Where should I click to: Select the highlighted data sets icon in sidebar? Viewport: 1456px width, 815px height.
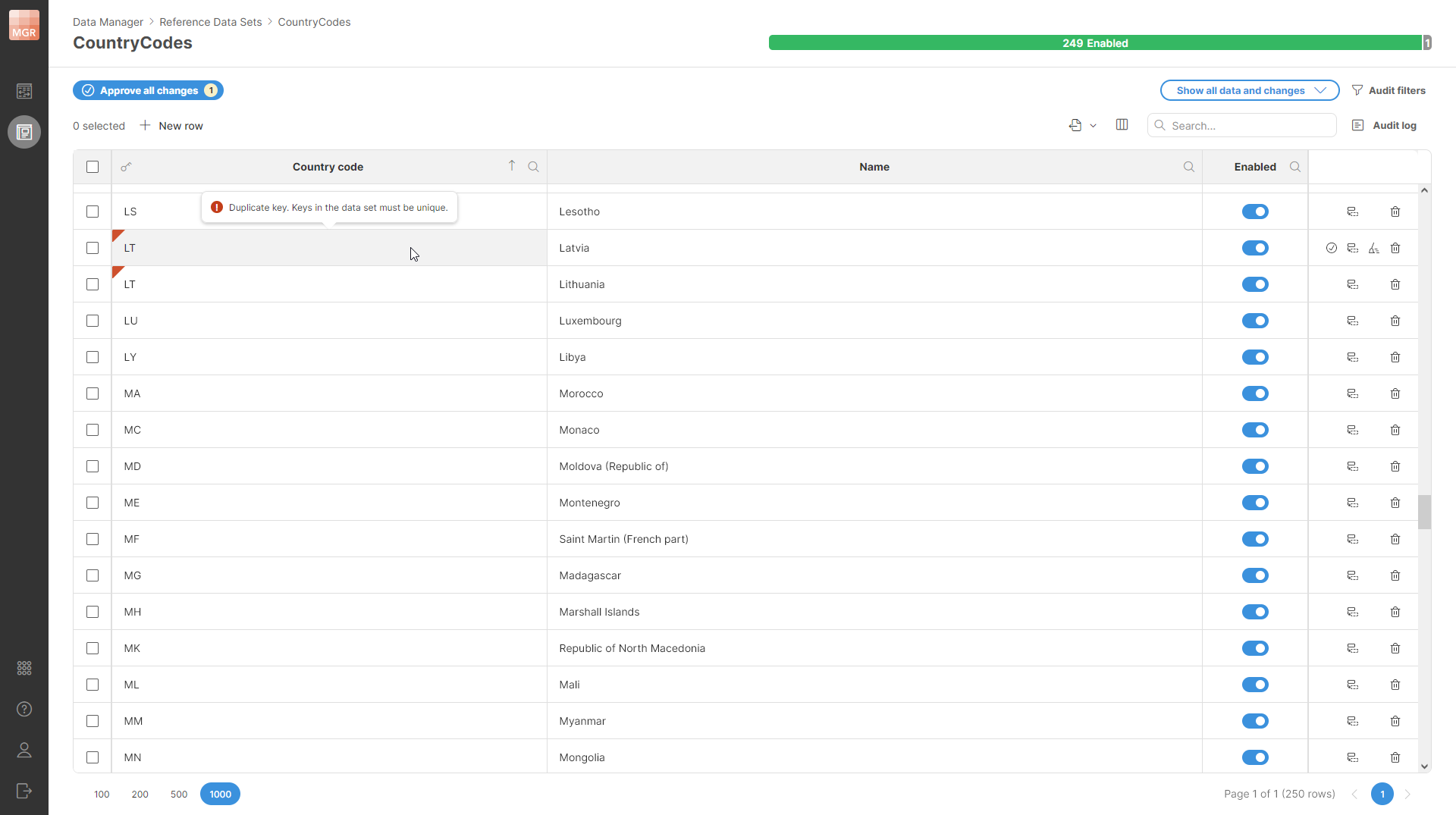[x=24, y=132]
